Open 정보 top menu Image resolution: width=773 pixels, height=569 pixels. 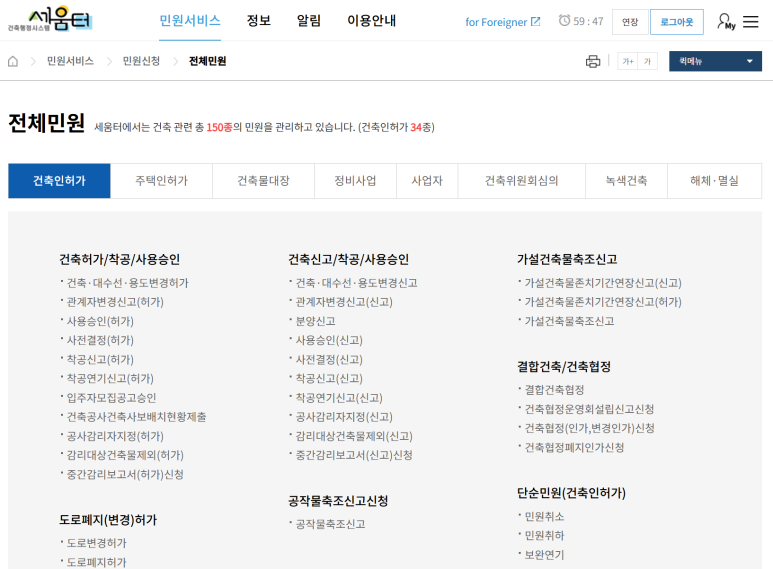tap(259, 21)
